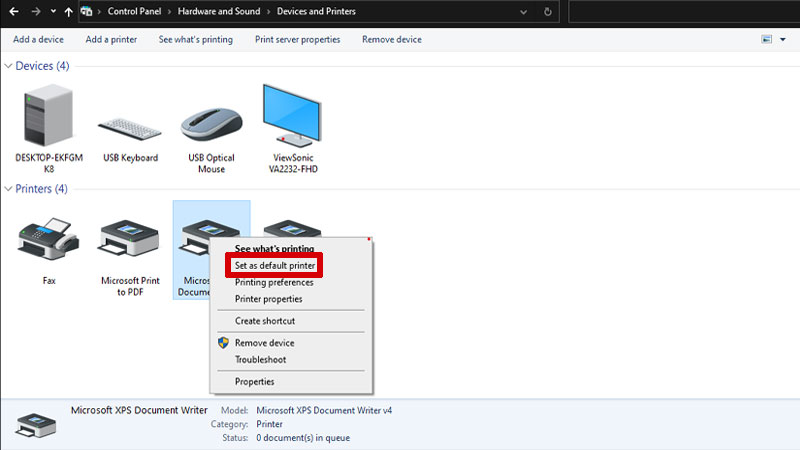Collapse the Printers group
The image size is (800, 450).
click(8, 189)
